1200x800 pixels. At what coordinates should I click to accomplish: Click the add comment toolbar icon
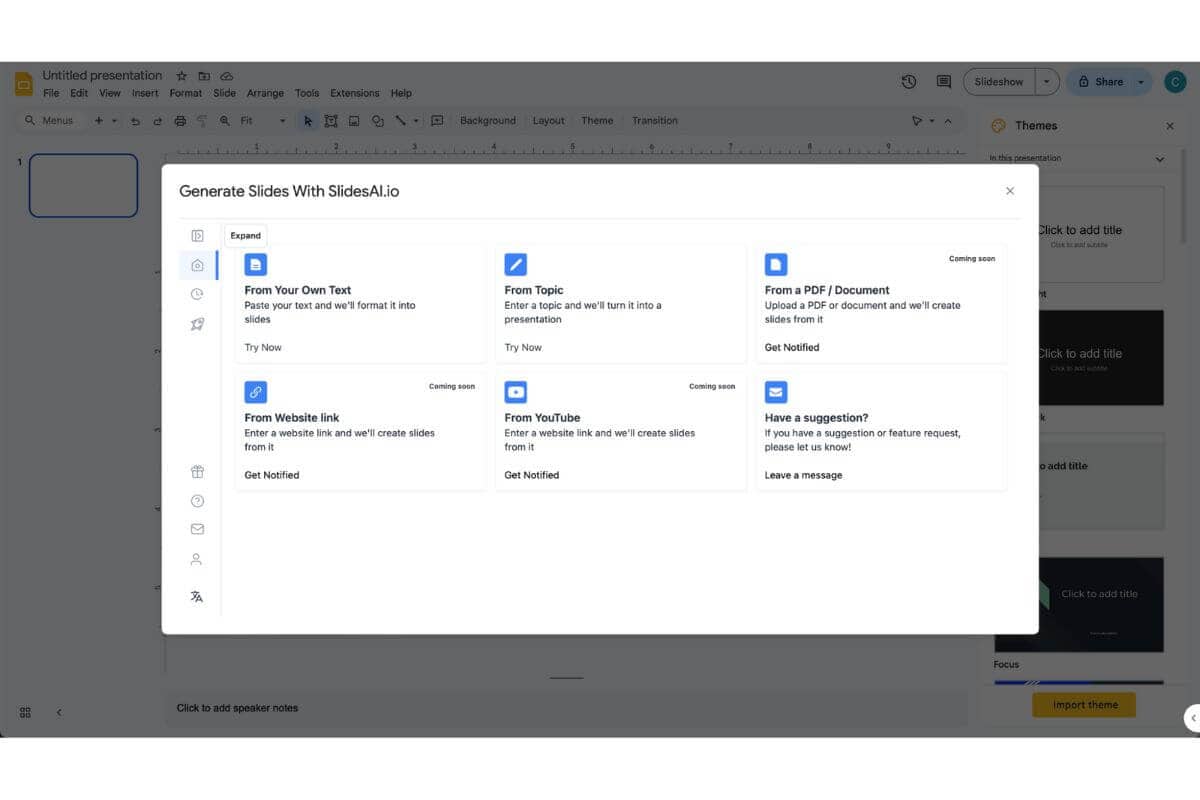437,121
